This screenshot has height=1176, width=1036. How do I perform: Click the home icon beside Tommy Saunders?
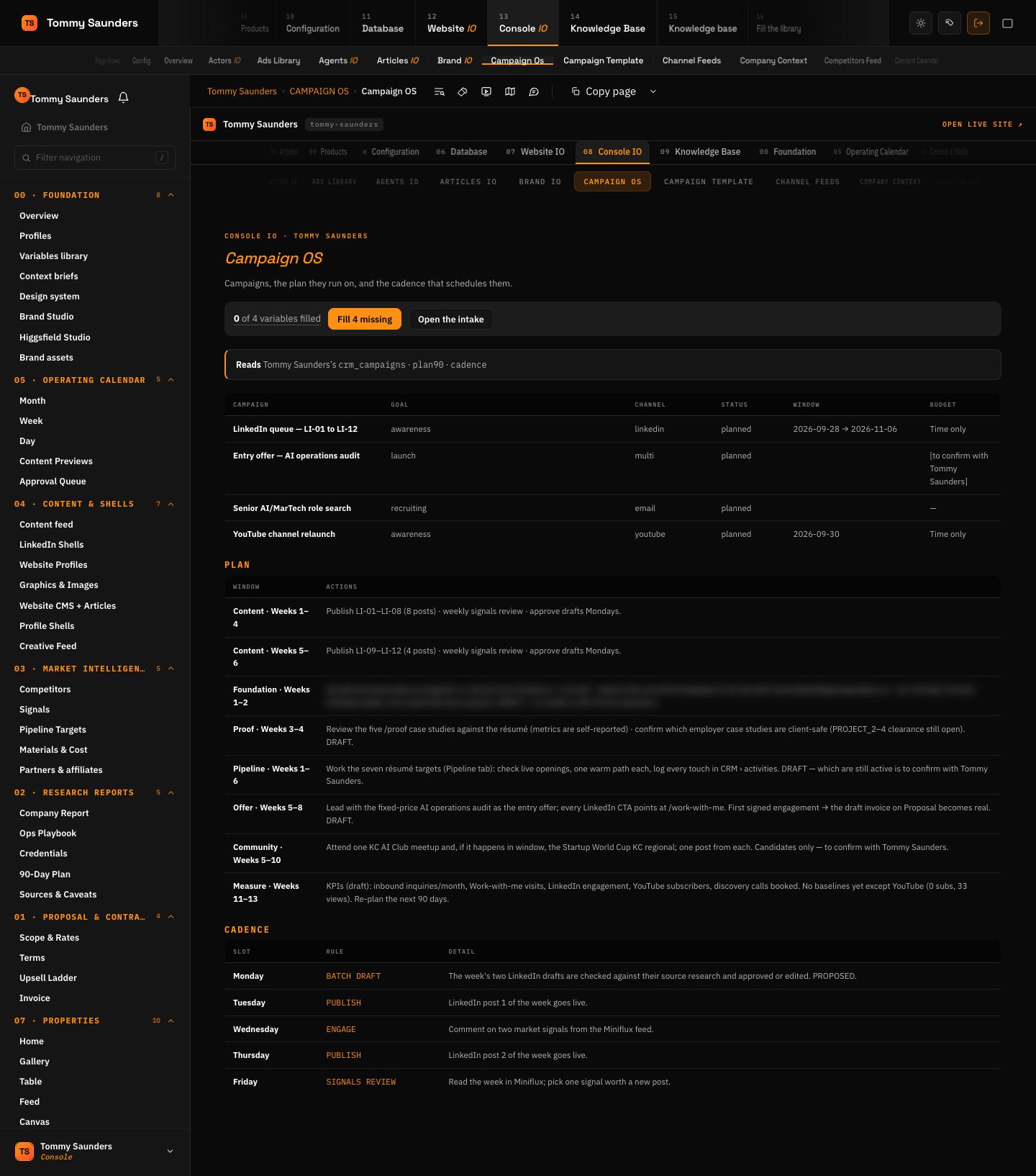[27, 127]
